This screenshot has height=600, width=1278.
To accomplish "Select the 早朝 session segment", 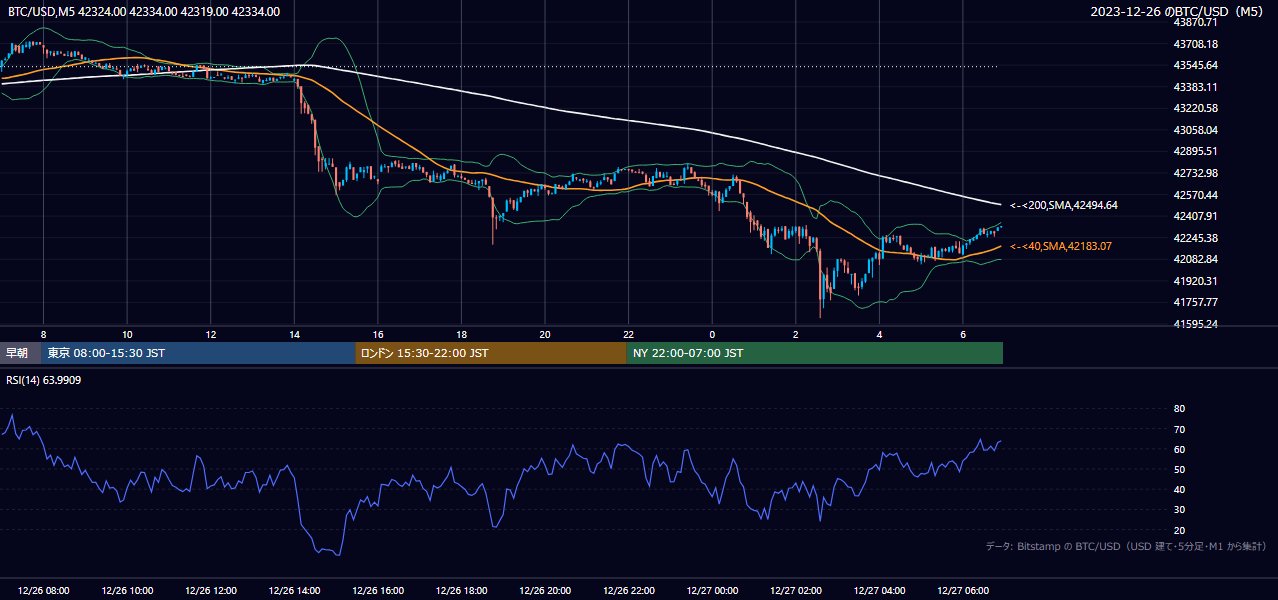I will [20, 353].
